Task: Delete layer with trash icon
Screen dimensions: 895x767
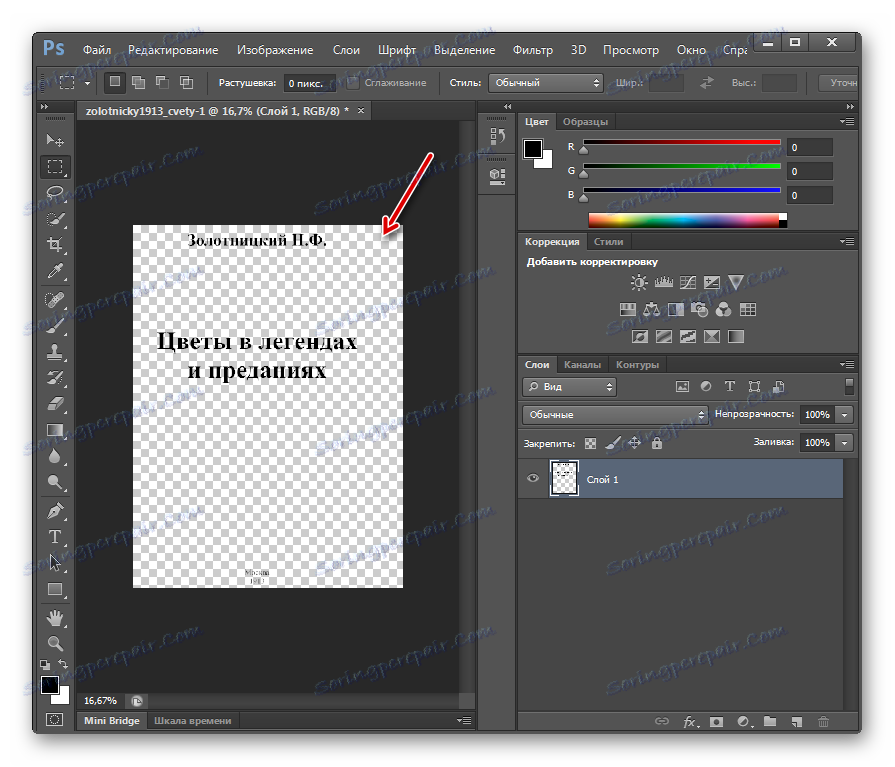Action: point(823,722)
